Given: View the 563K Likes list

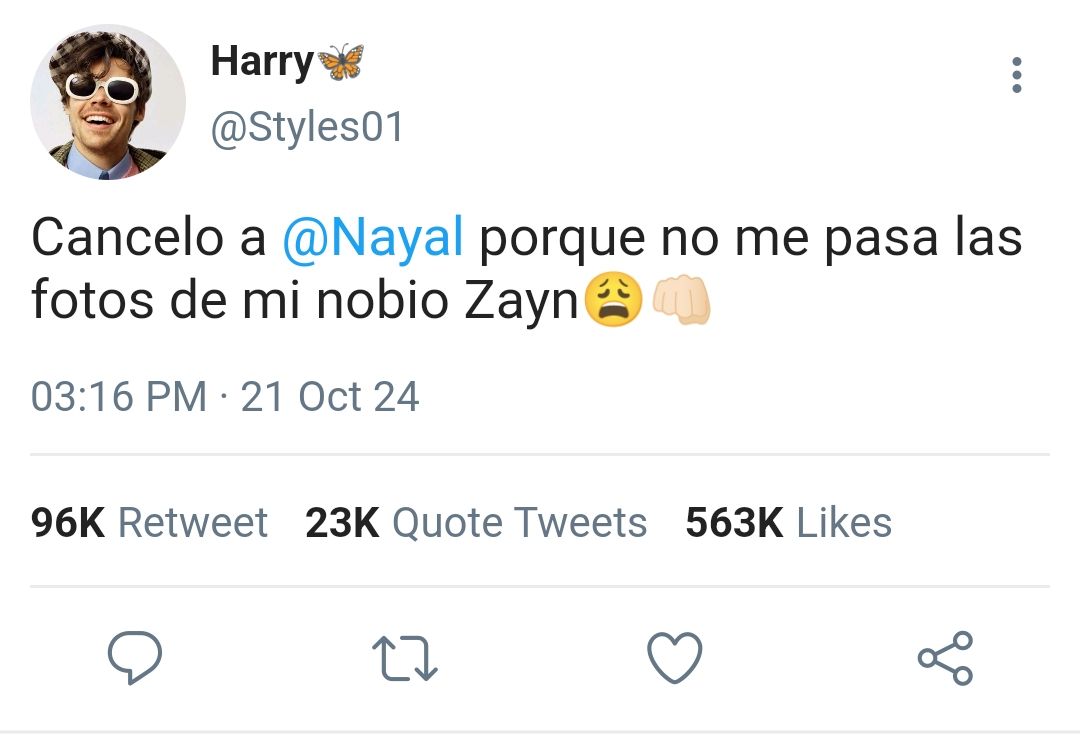Looking at the screenshot, I should click(789, 522).
